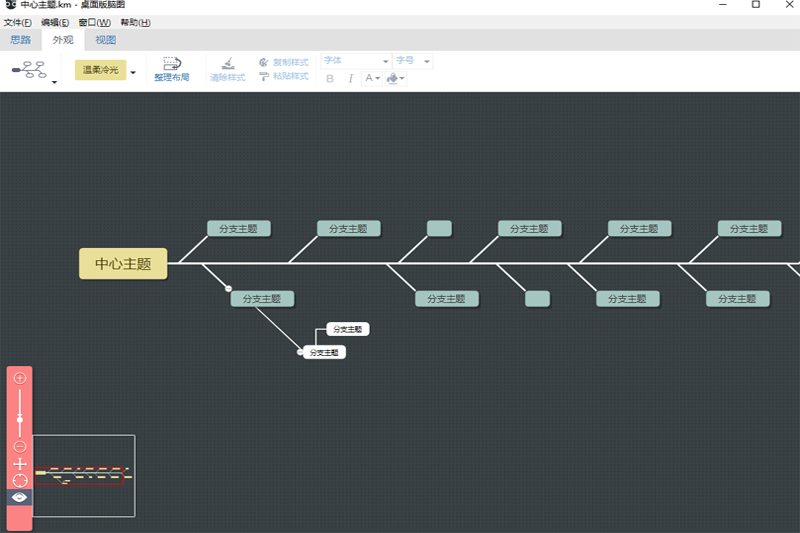Open the 字号 font size dropdown

pyautogui.click(x=412, y=61)
